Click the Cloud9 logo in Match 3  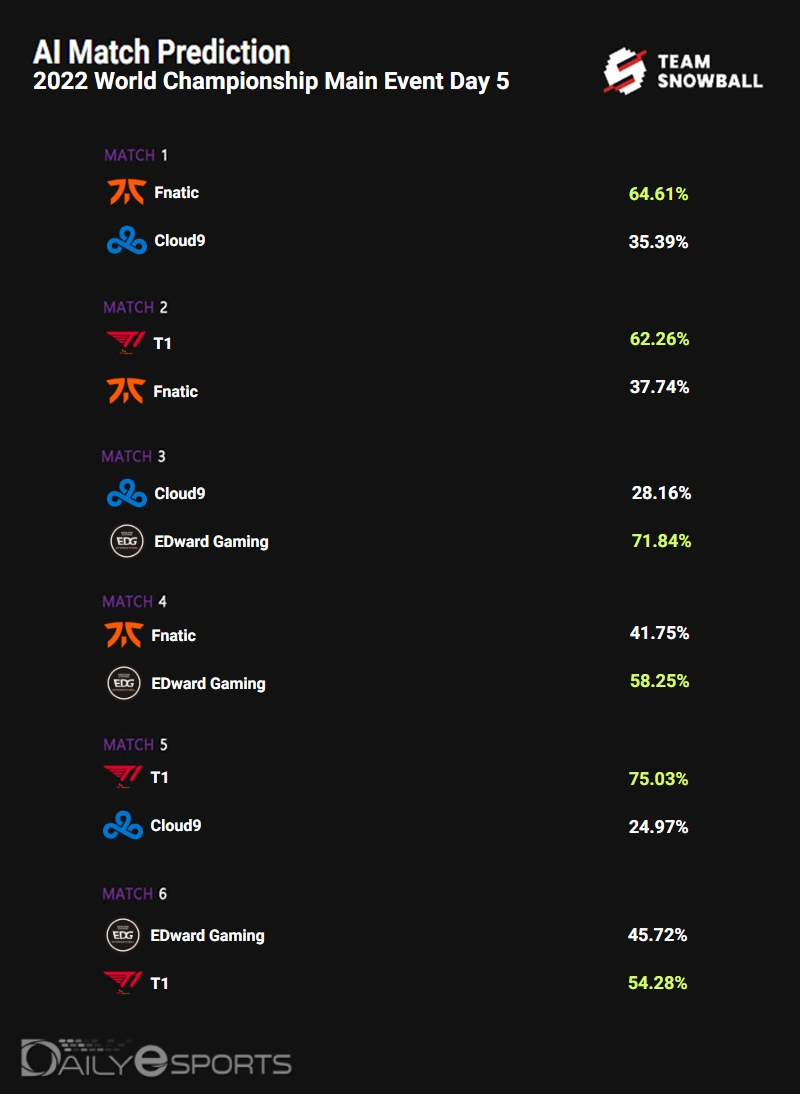point(127,493)
